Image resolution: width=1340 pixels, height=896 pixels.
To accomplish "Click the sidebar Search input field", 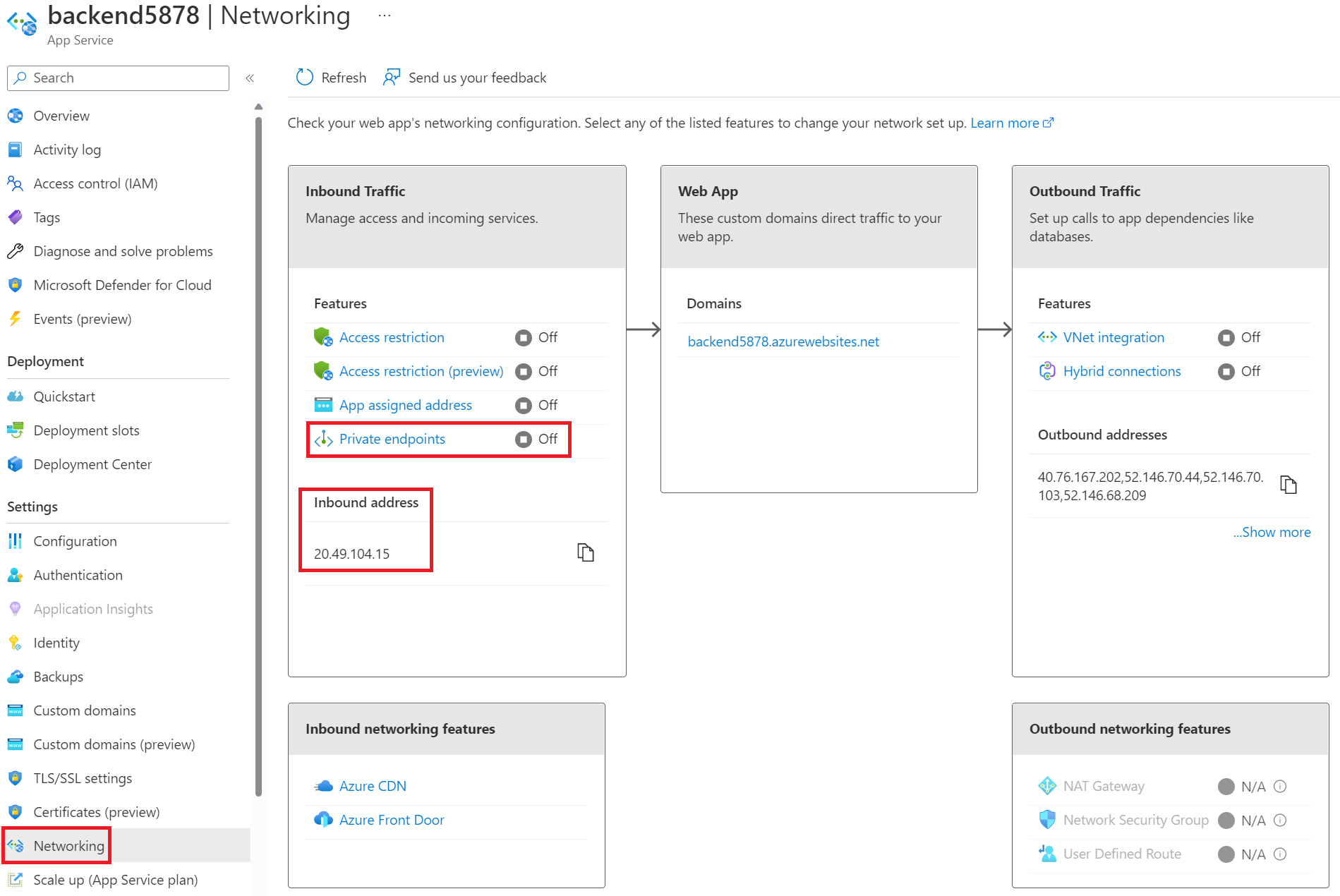I will (x=119, y=78).
